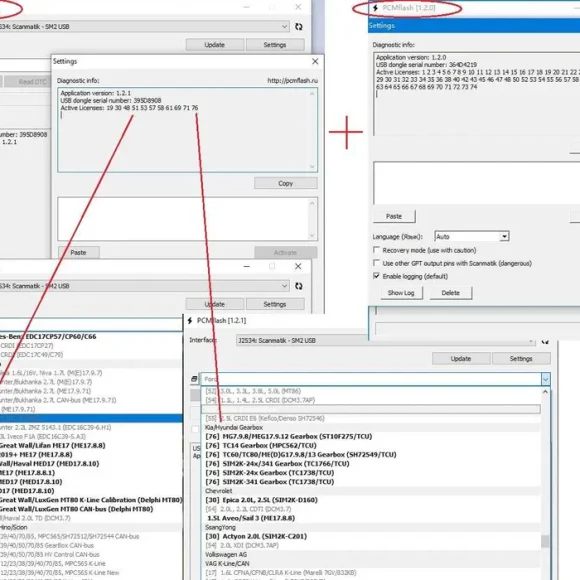Click the Settings button right of the topmost Update
The height and width of the screenshot is (580, 580).
(x=275, y=45)
